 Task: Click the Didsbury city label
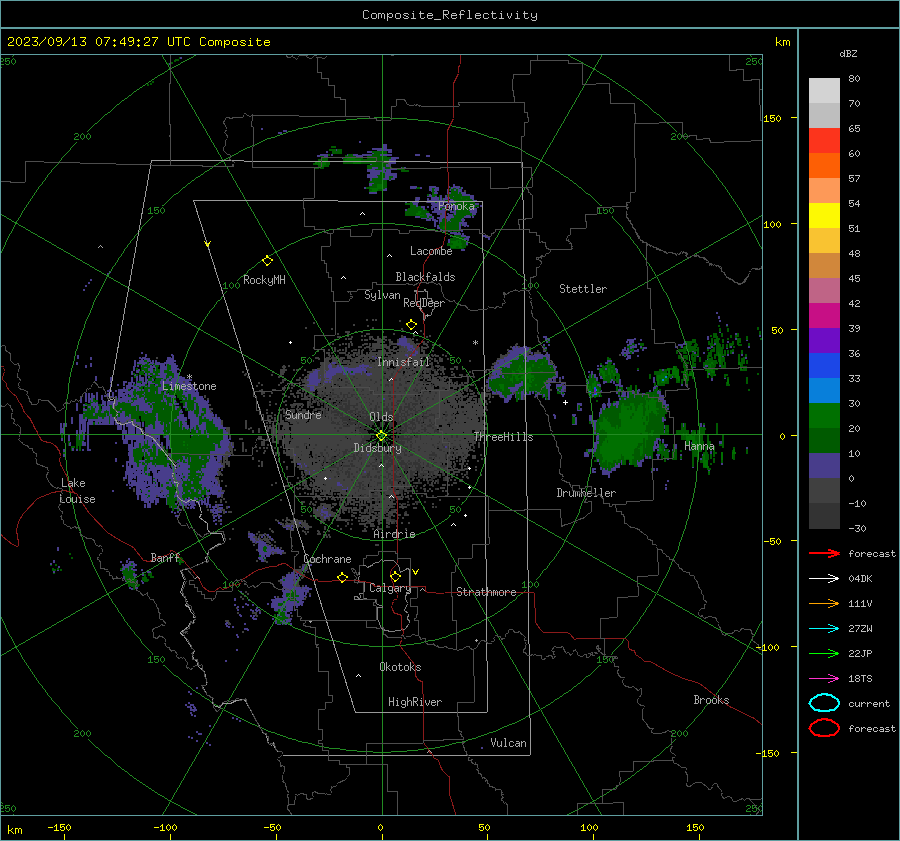click(377, 448)
